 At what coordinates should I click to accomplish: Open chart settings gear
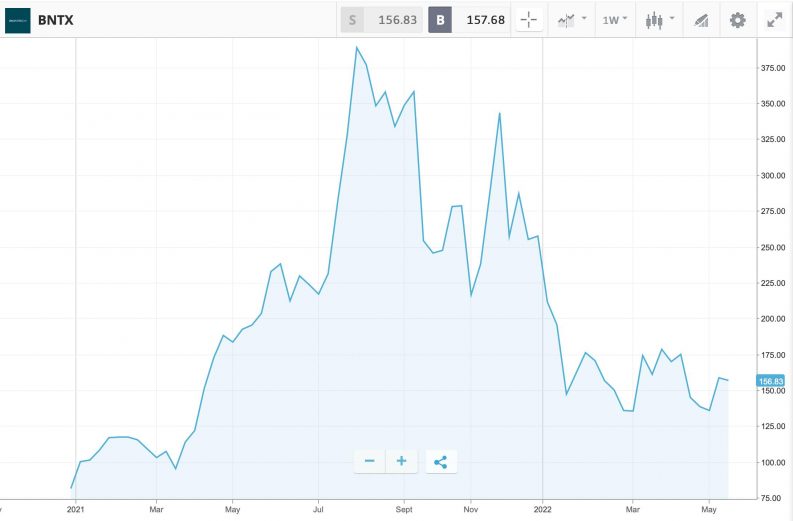(738, 20)
